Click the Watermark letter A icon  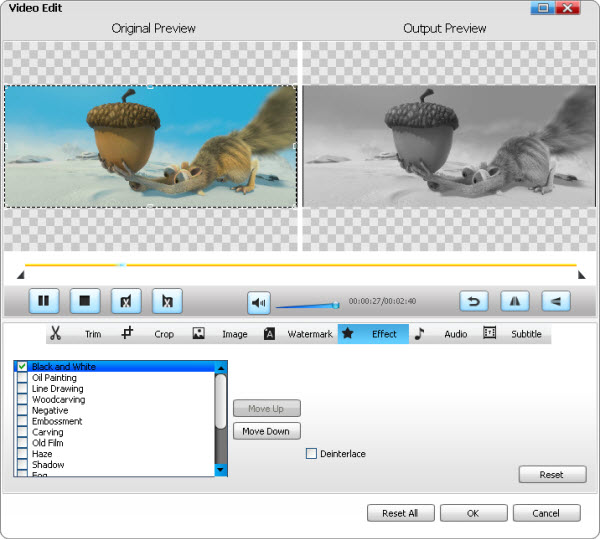269,334
